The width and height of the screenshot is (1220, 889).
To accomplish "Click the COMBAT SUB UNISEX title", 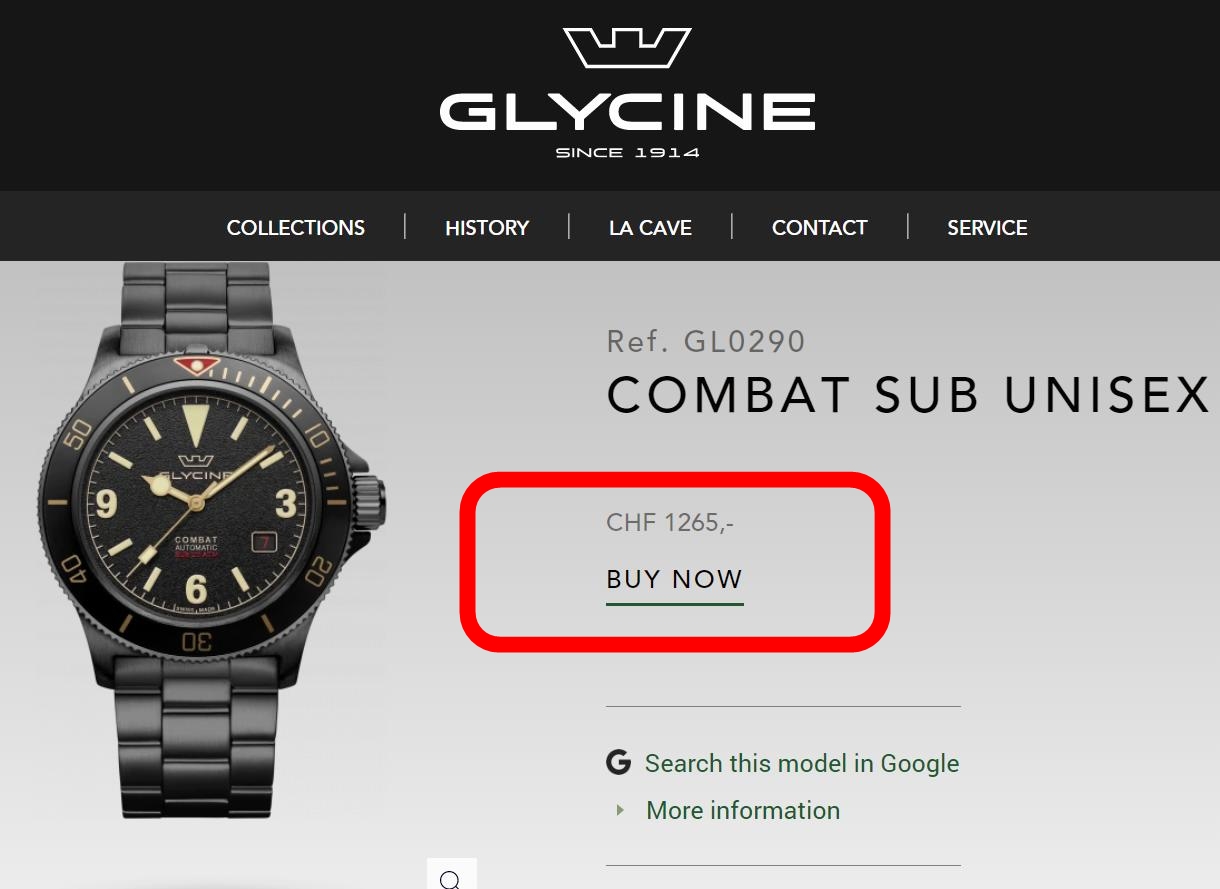I will point(909,395).
